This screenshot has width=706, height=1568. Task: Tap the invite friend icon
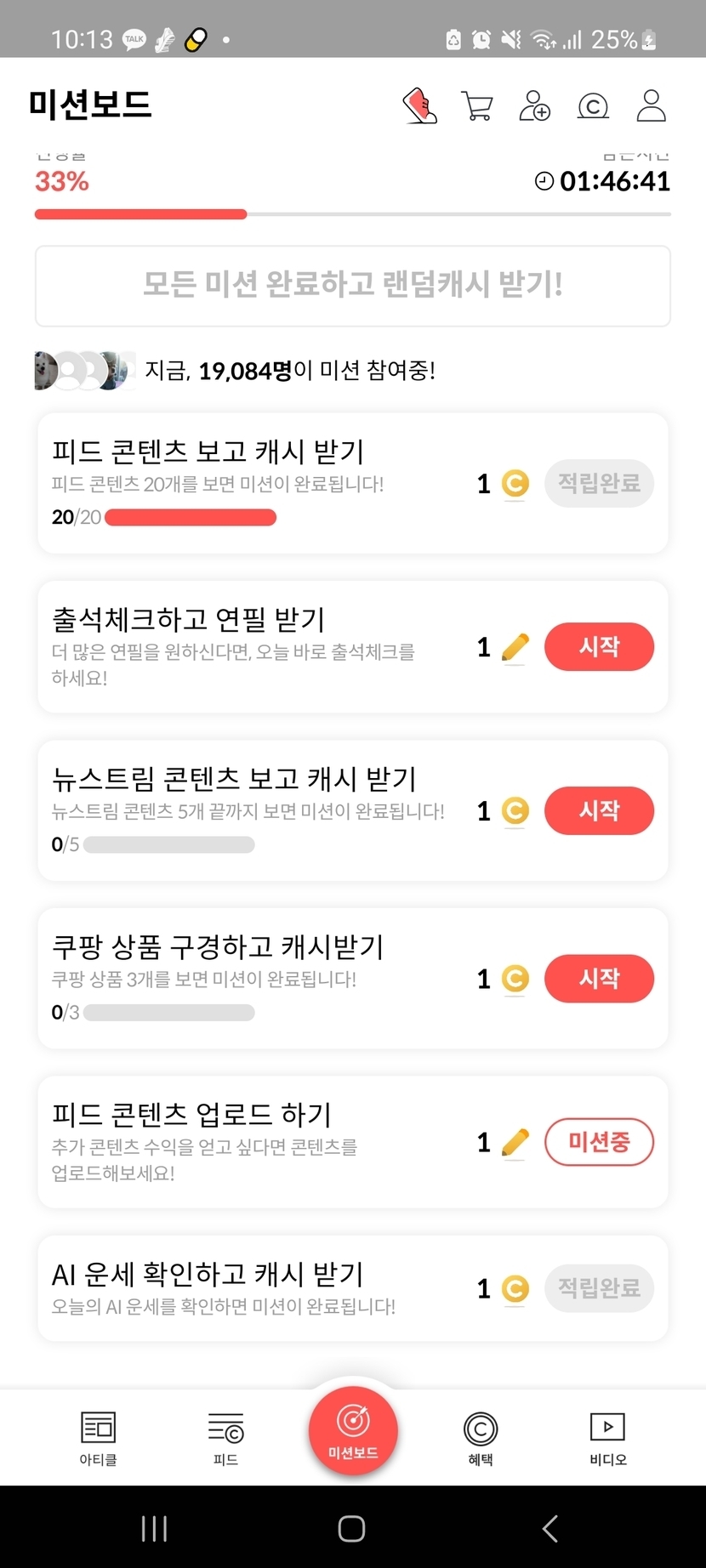pyautogui.click(x=534, y=106)
